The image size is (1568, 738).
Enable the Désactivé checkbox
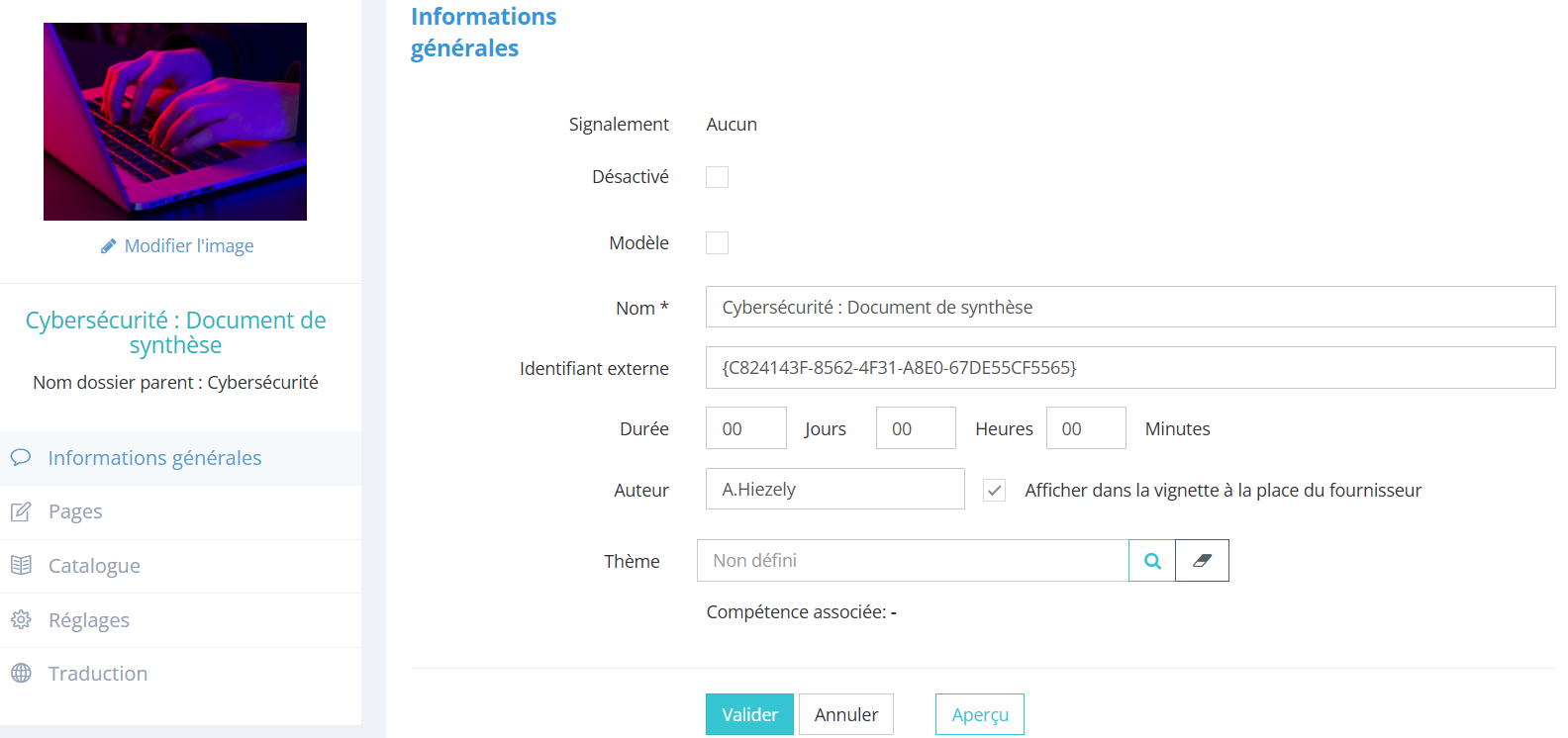717,177
